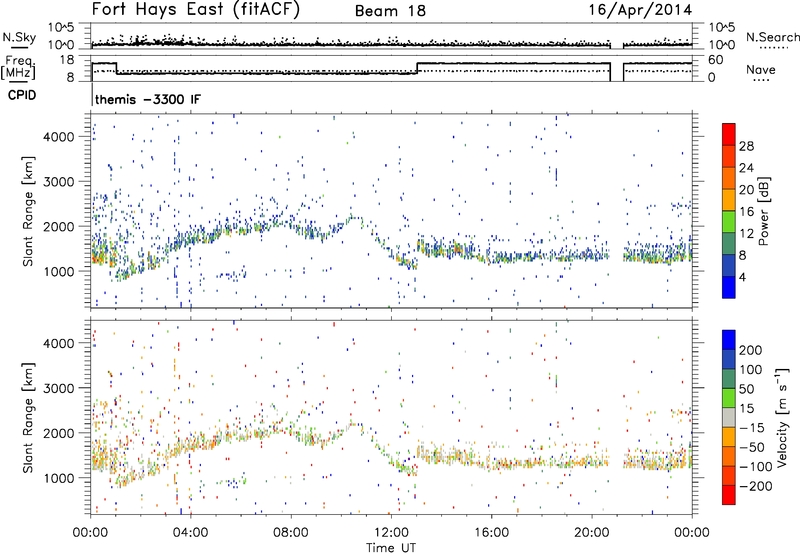The image size is (800, 554).
Task: Select the "04:00" time tick label
Action: coord(191,533)
